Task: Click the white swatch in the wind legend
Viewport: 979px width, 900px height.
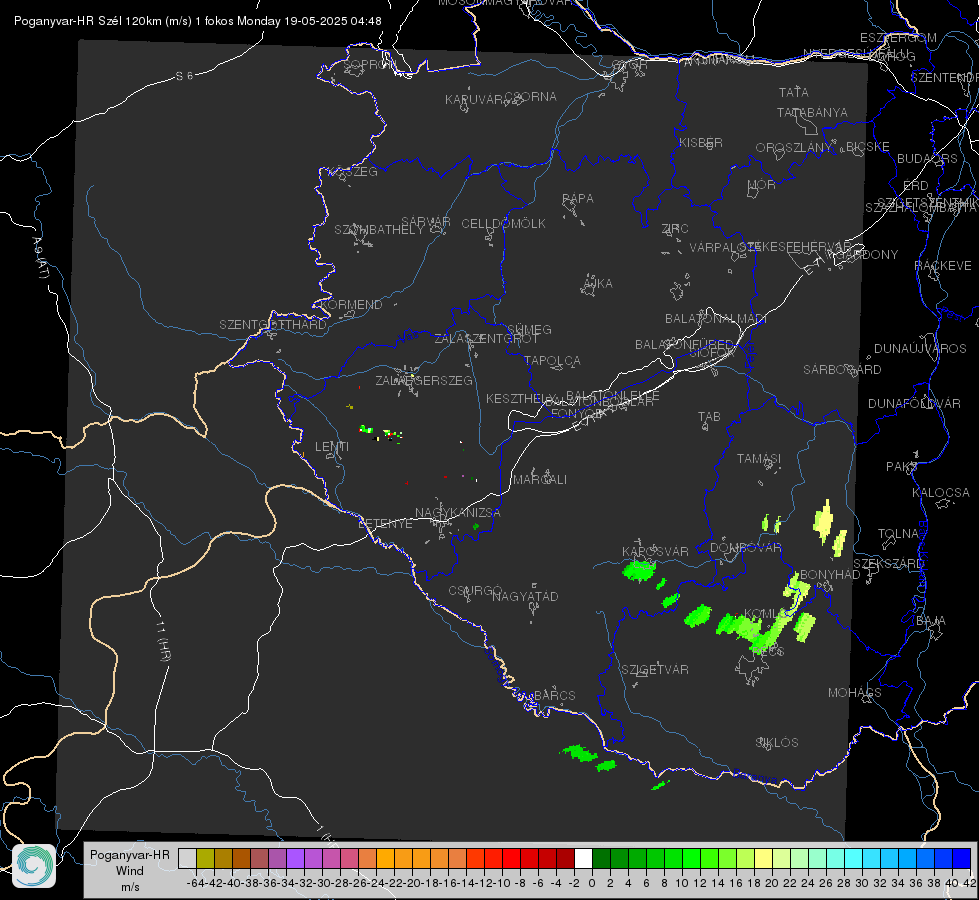Action: pos(583,858)
